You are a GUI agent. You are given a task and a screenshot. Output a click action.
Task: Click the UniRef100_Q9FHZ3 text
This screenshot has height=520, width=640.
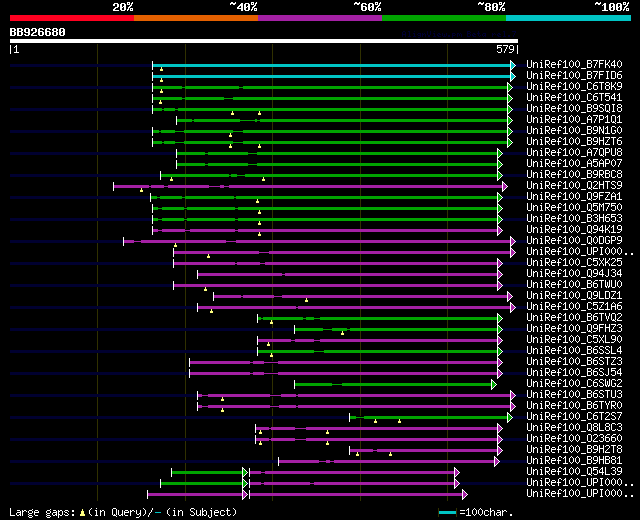tap(574, 329)
